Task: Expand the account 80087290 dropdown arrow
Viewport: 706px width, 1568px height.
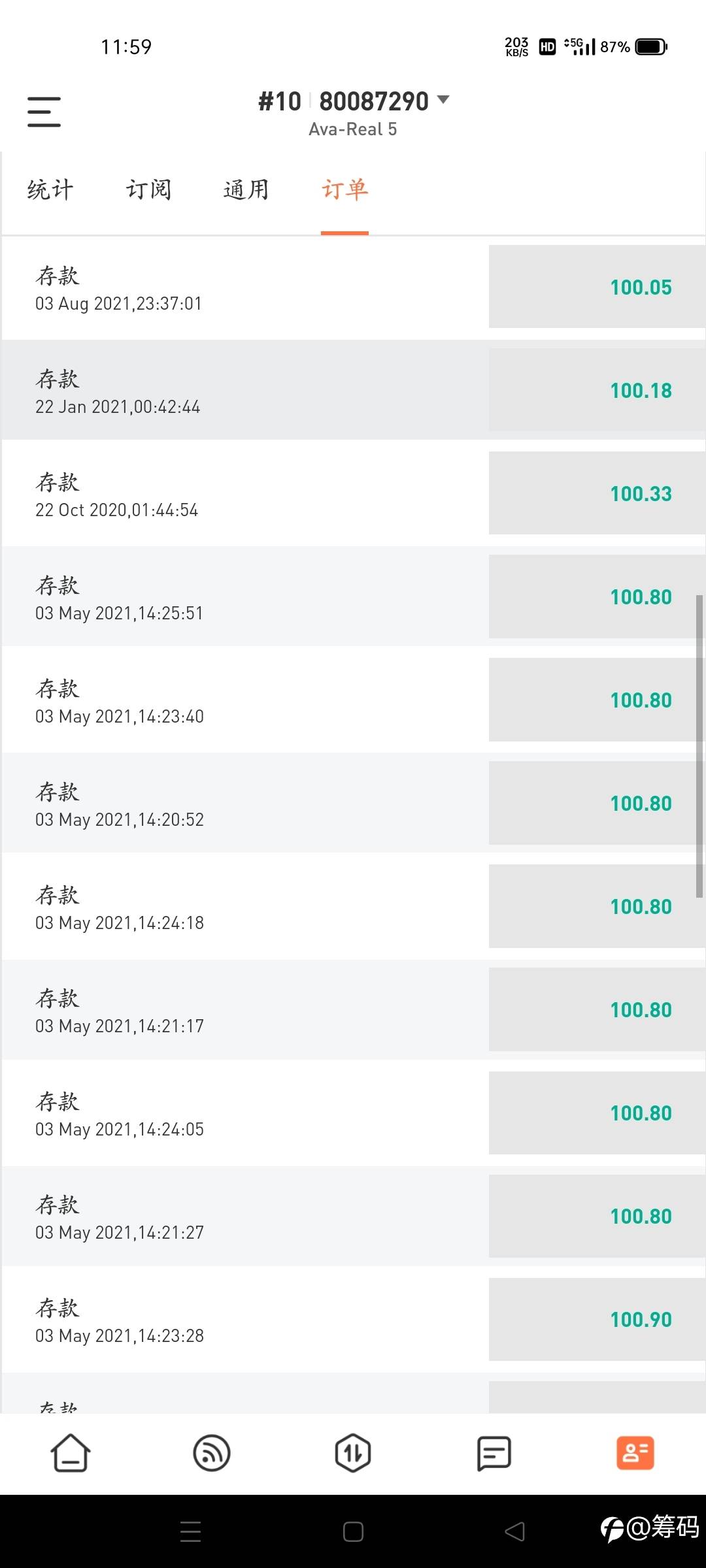Action: pos(443,100)
